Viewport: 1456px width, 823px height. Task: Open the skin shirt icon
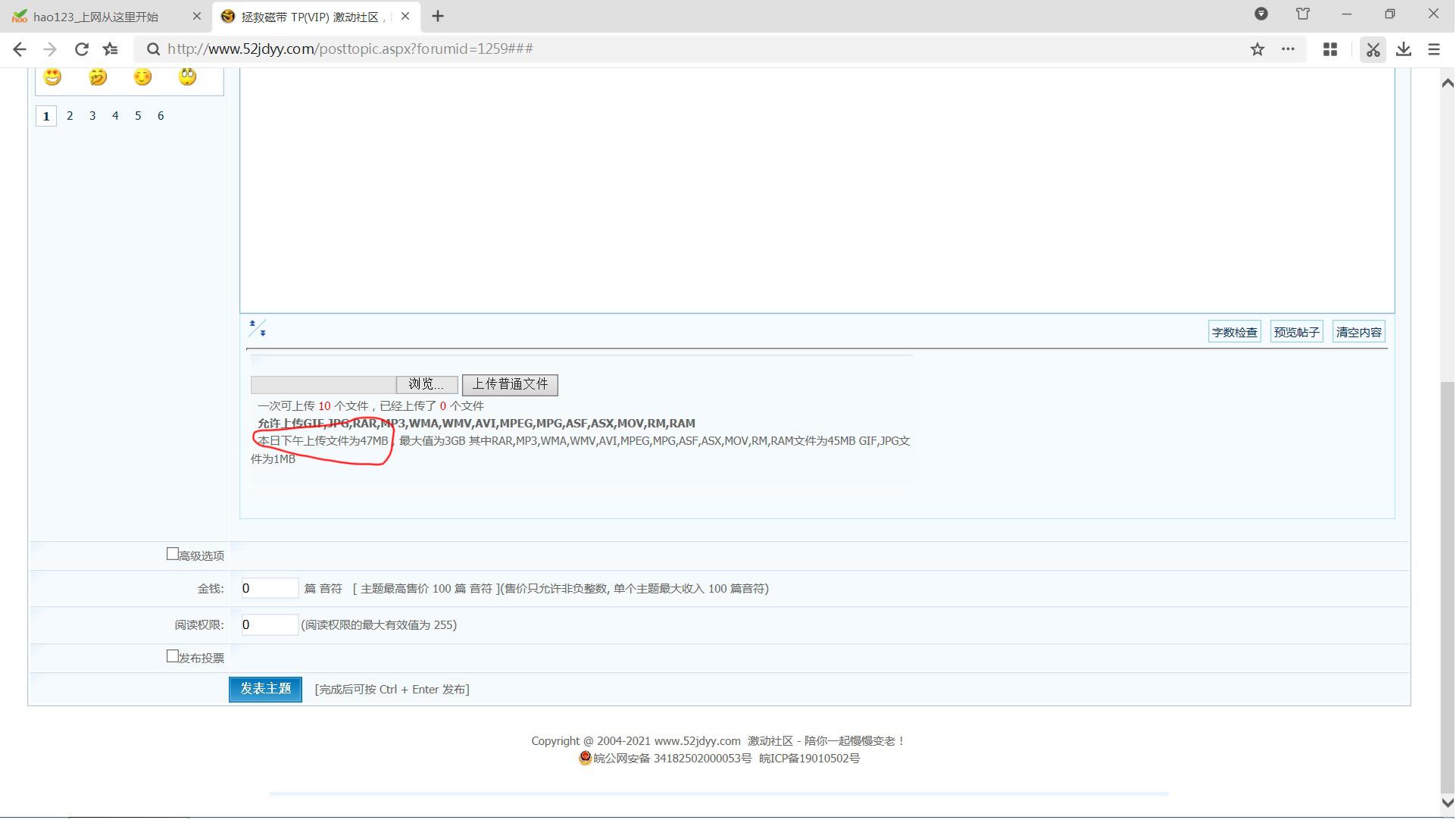(1303, 14)
